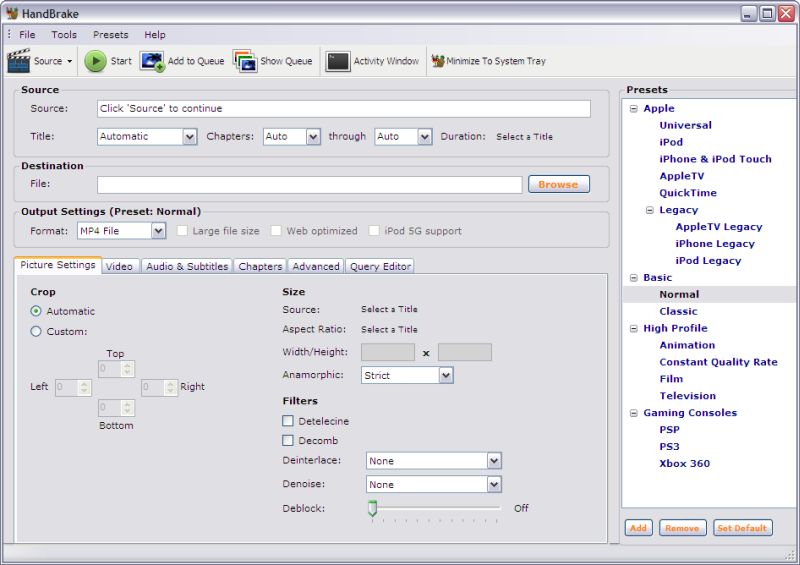Screen dimensions: 800x565
Task: Click the Set Default button
Action: pos(742,528)
